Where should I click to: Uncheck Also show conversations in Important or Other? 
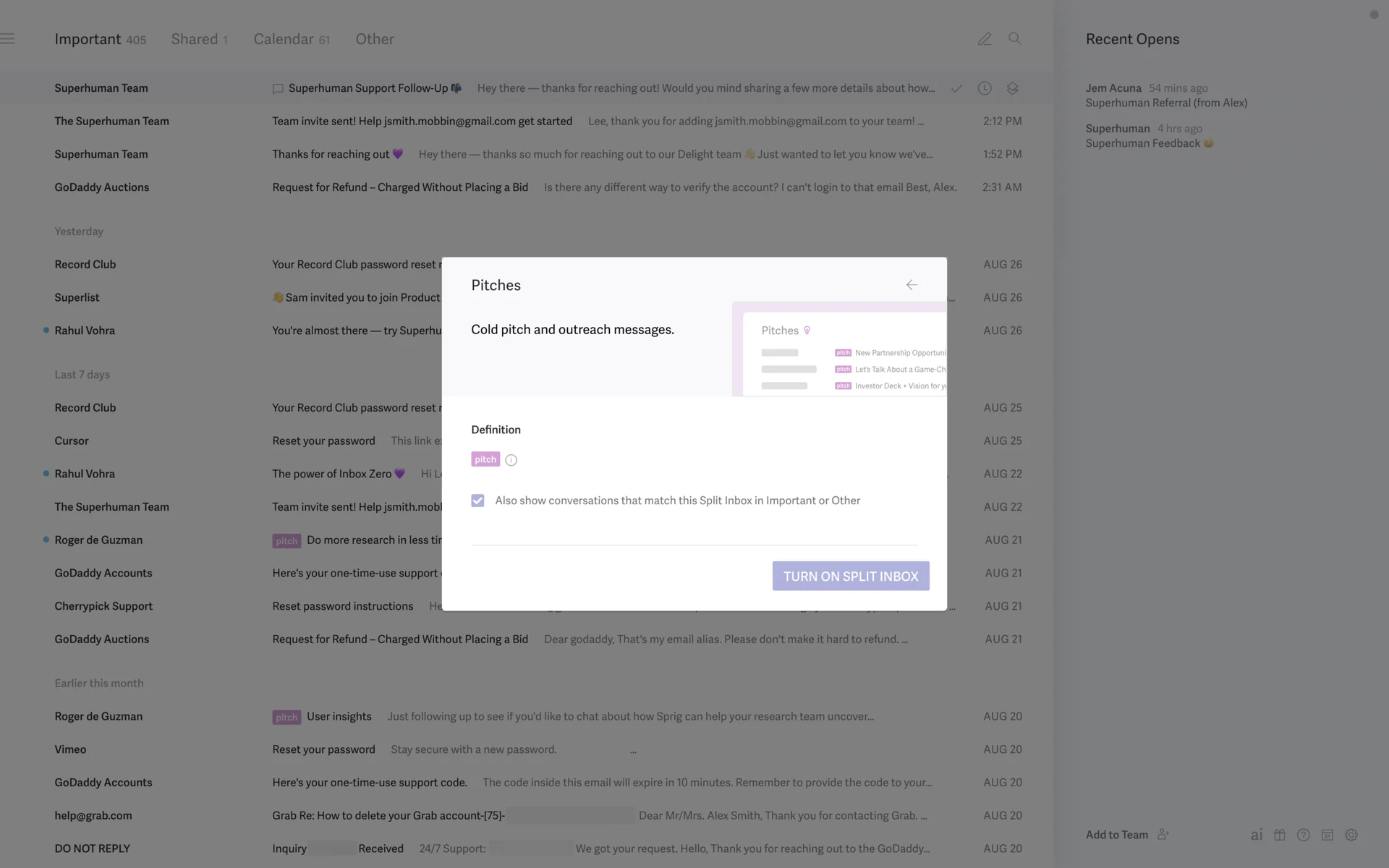tap(477, 501)
